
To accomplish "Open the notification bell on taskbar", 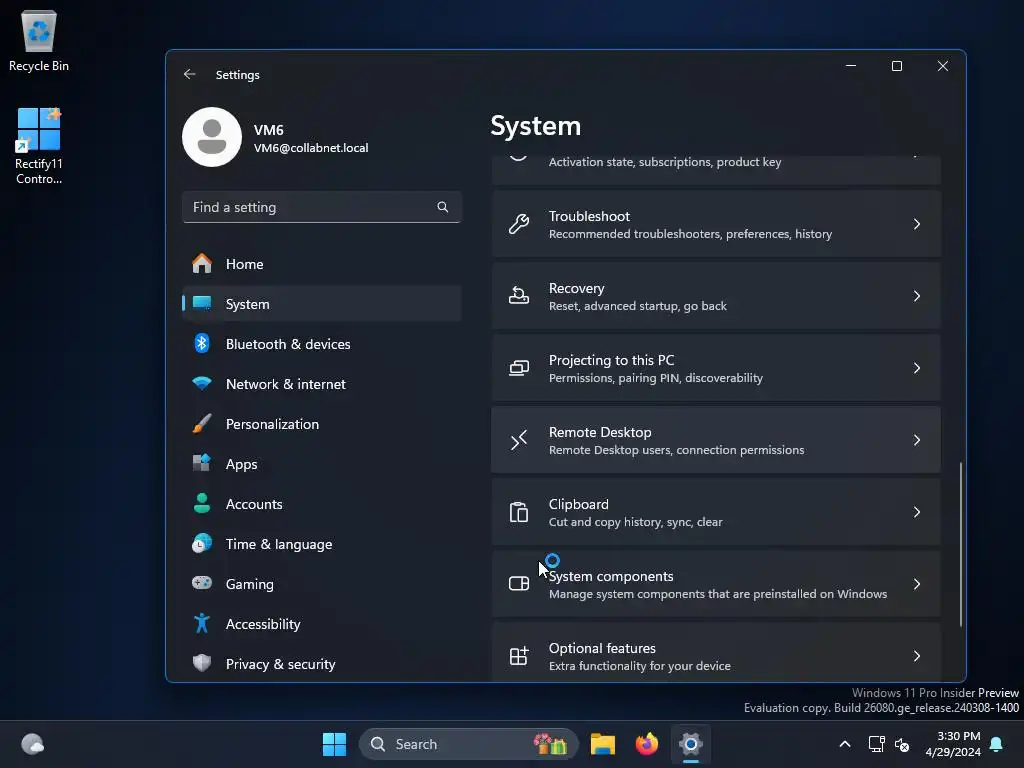I will pos(997,744).
